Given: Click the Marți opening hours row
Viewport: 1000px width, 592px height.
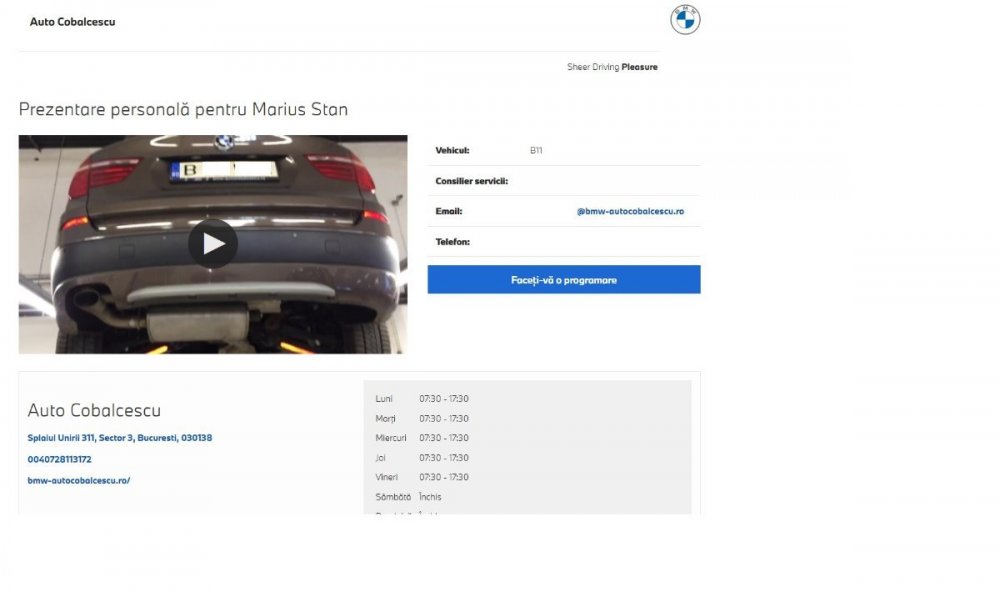Looking at the screenshot, I should click(x=422, y=418).
